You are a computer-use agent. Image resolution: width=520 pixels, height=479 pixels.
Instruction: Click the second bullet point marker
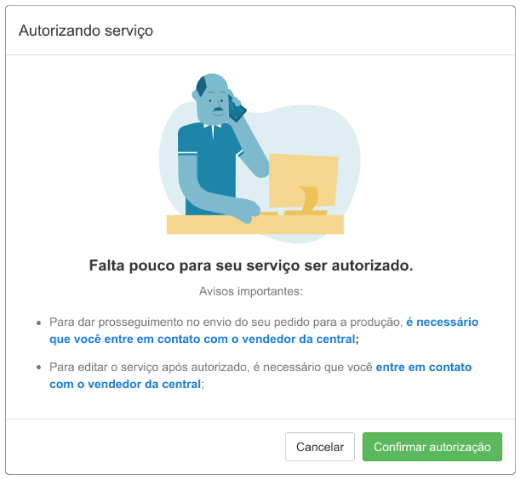click(39, 368)
